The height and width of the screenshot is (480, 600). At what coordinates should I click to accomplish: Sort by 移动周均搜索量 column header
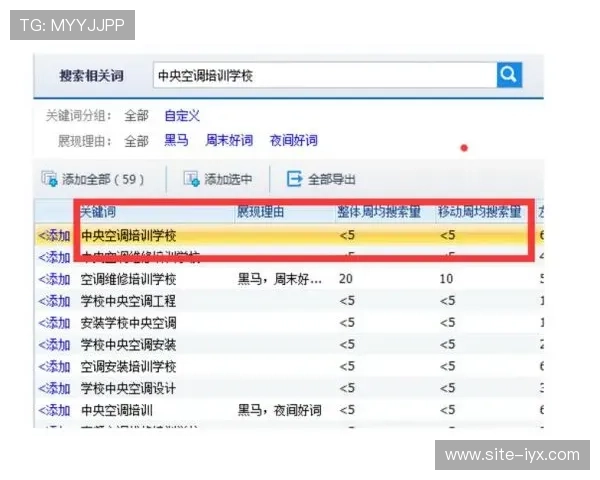(480, 212)
